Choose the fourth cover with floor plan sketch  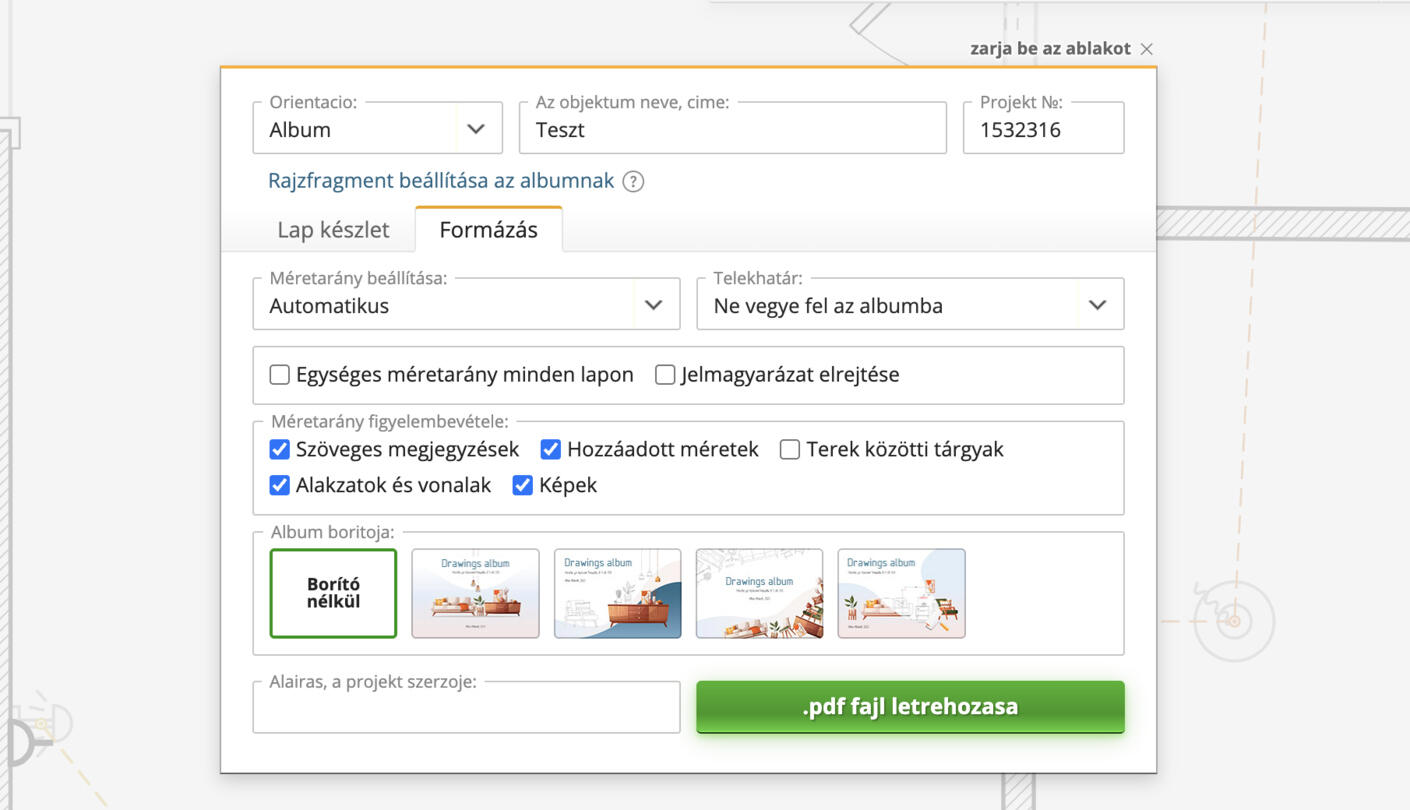click(759, 593)
